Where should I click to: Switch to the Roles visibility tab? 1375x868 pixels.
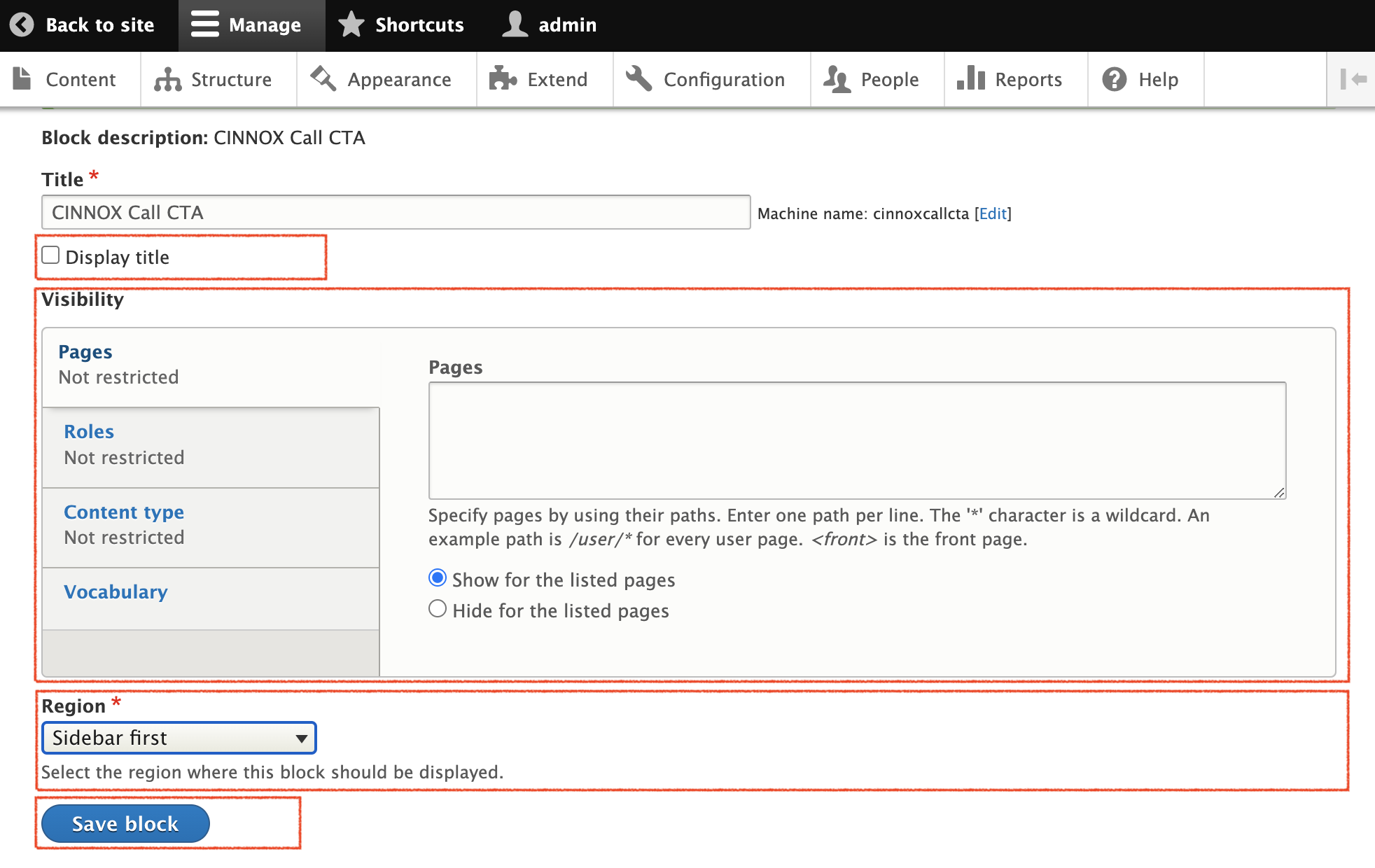click(89, 431)
